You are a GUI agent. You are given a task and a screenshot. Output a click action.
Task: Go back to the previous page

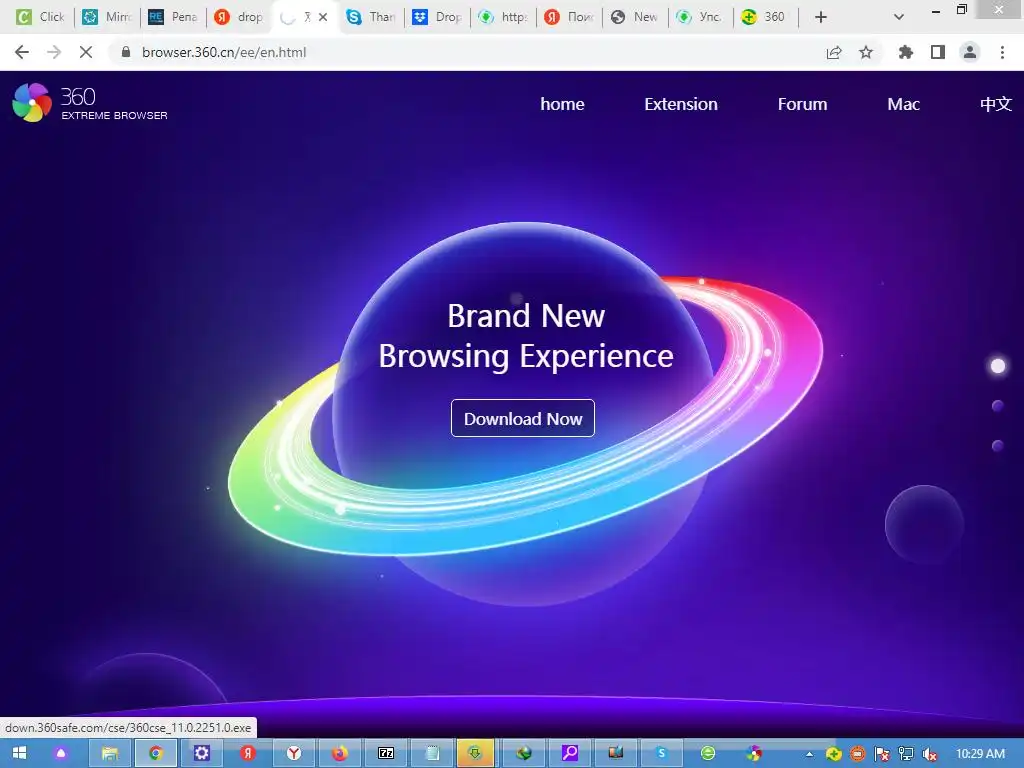pyautogui.click(x=22, y=52)
